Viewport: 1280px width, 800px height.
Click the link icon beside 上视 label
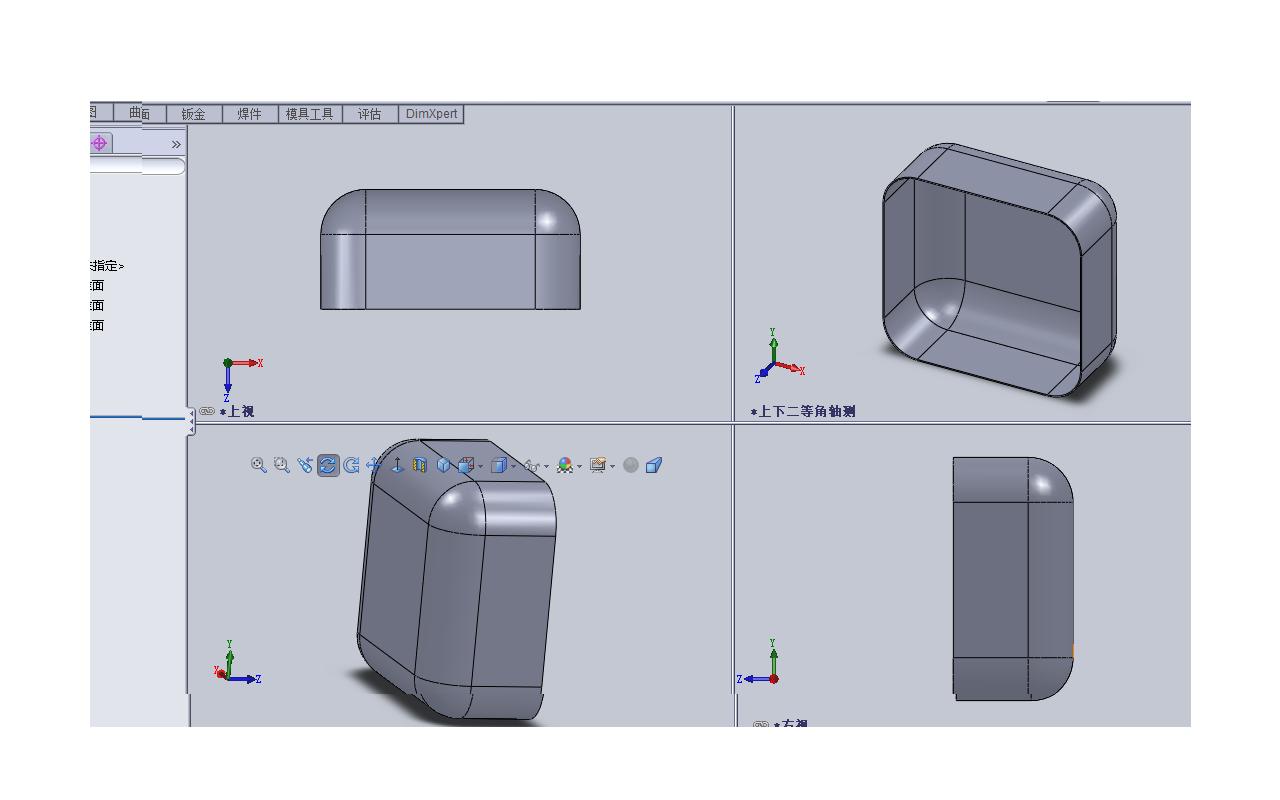pos(207,411)
